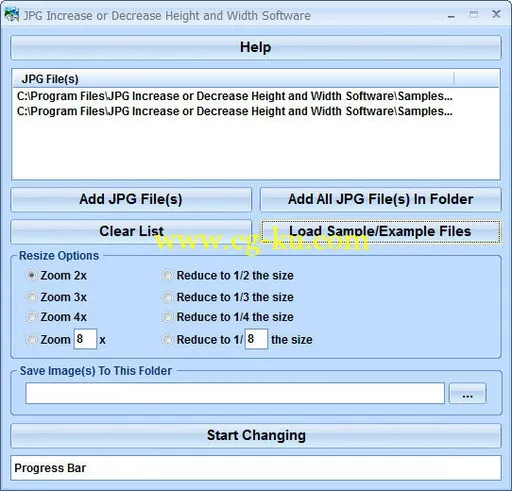
Task: Close the application window
Action: click(x=496, y=15)
